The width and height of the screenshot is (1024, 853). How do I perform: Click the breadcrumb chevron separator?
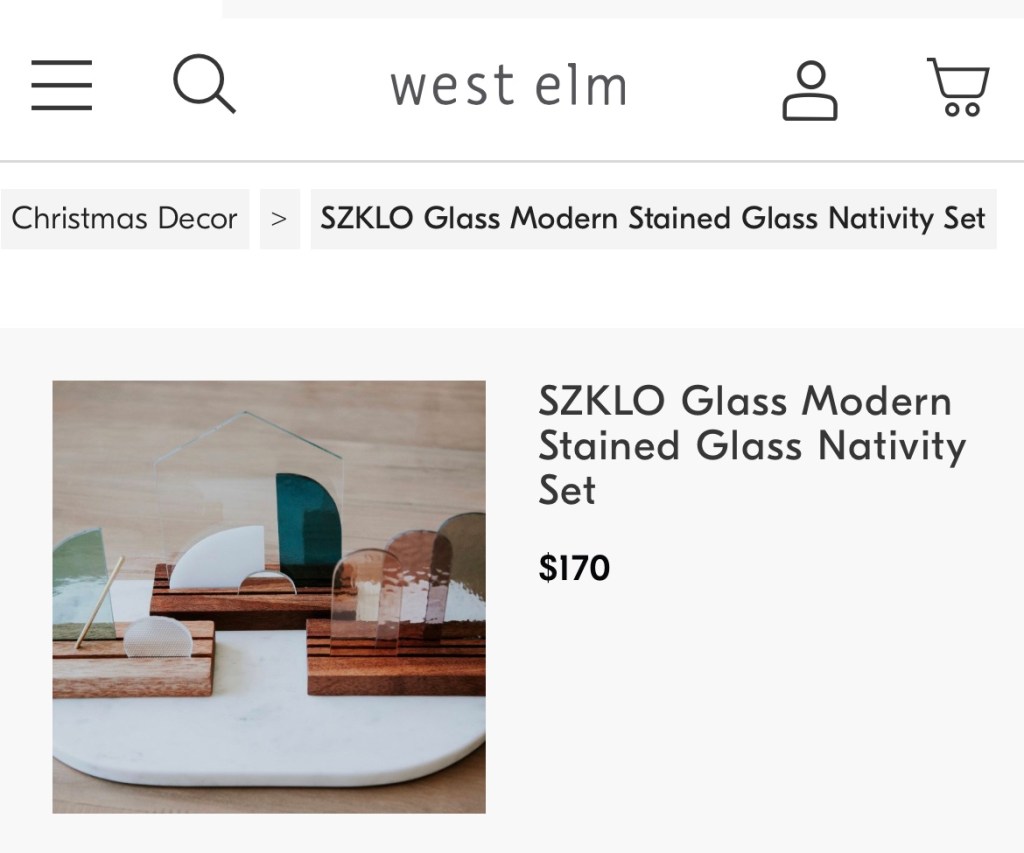[279, 218]
